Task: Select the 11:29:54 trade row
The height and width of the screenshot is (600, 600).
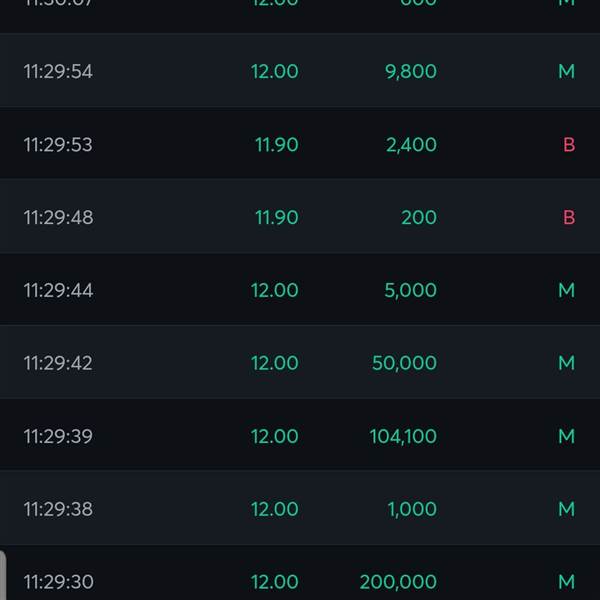Action: [x=300, y=70]
